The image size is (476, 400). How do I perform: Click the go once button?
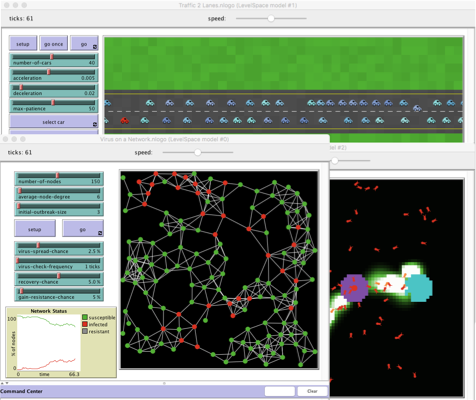tap(53, 43)
